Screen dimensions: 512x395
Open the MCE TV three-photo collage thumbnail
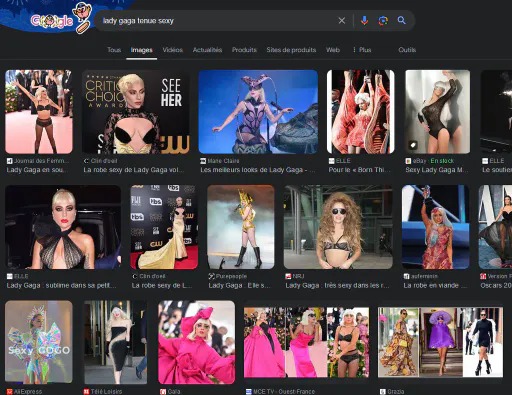tap(307, 342)
